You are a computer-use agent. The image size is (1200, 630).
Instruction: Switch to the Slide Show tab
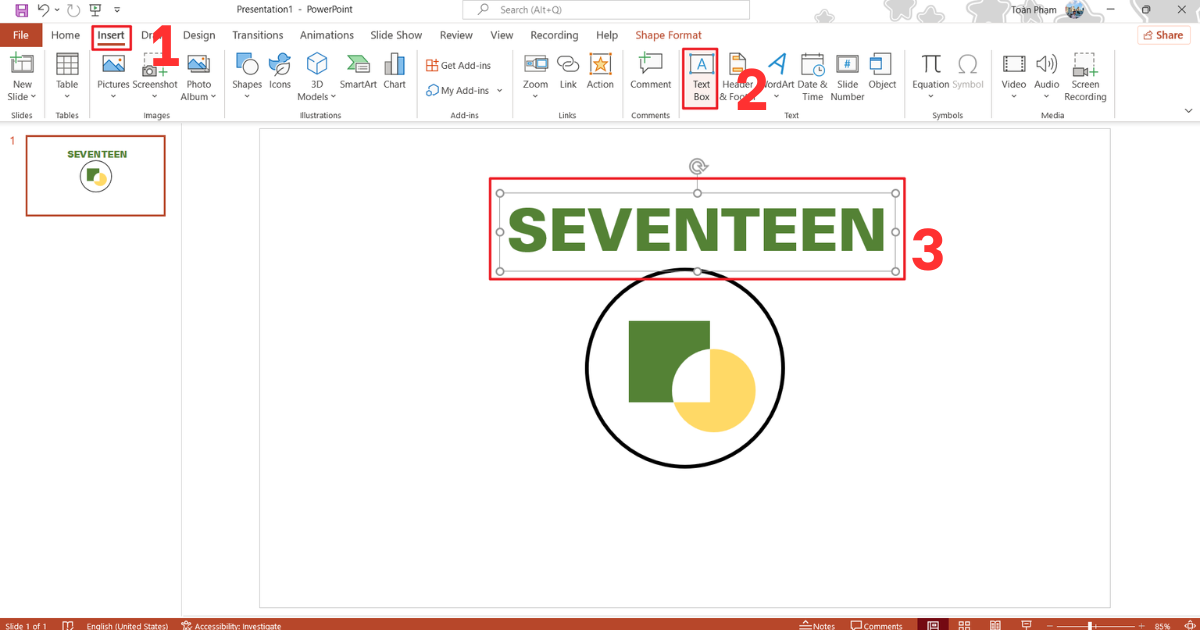396,35
